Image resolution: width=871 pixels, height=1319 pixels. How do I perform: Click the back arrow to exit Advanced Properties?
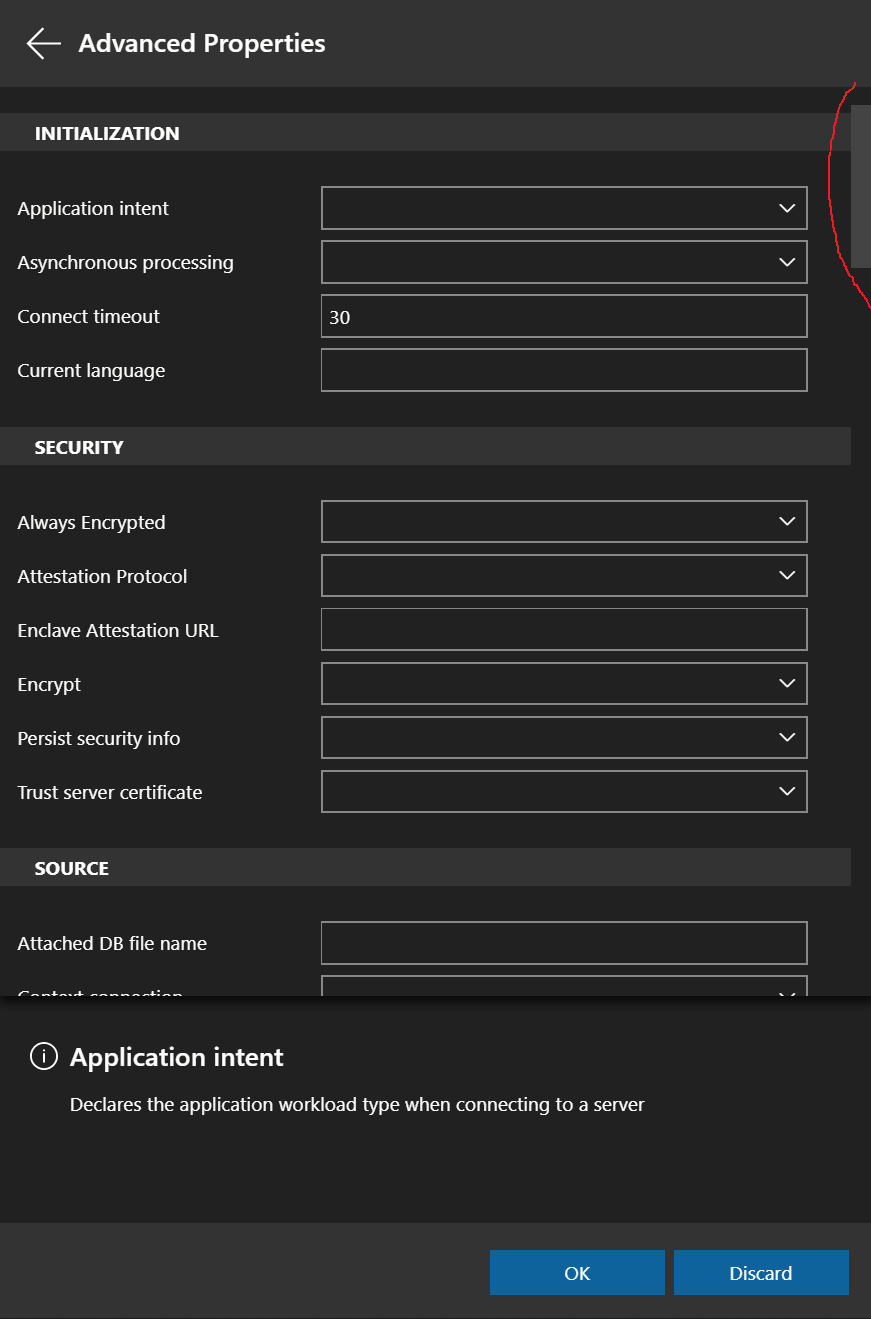click(42, 43)
